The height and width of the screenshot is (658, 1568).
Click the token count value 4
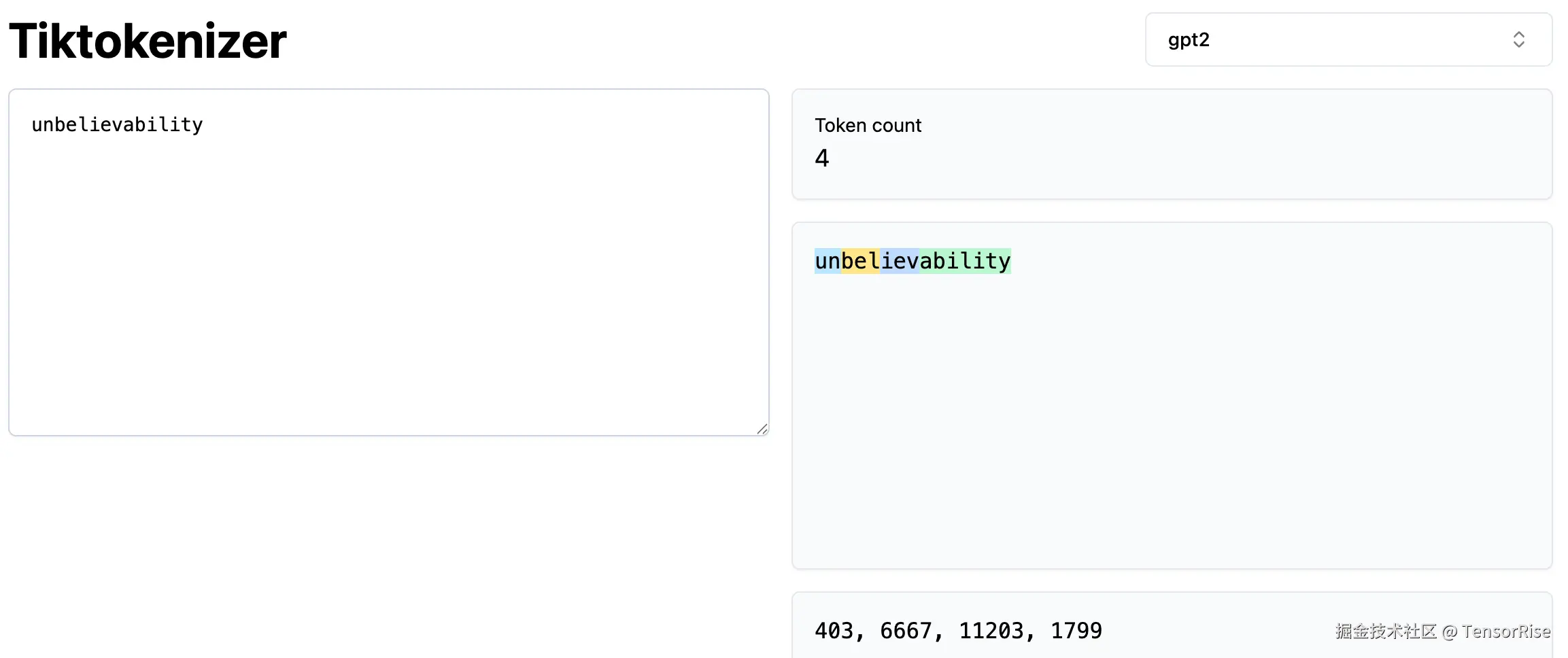click(821, 158)
